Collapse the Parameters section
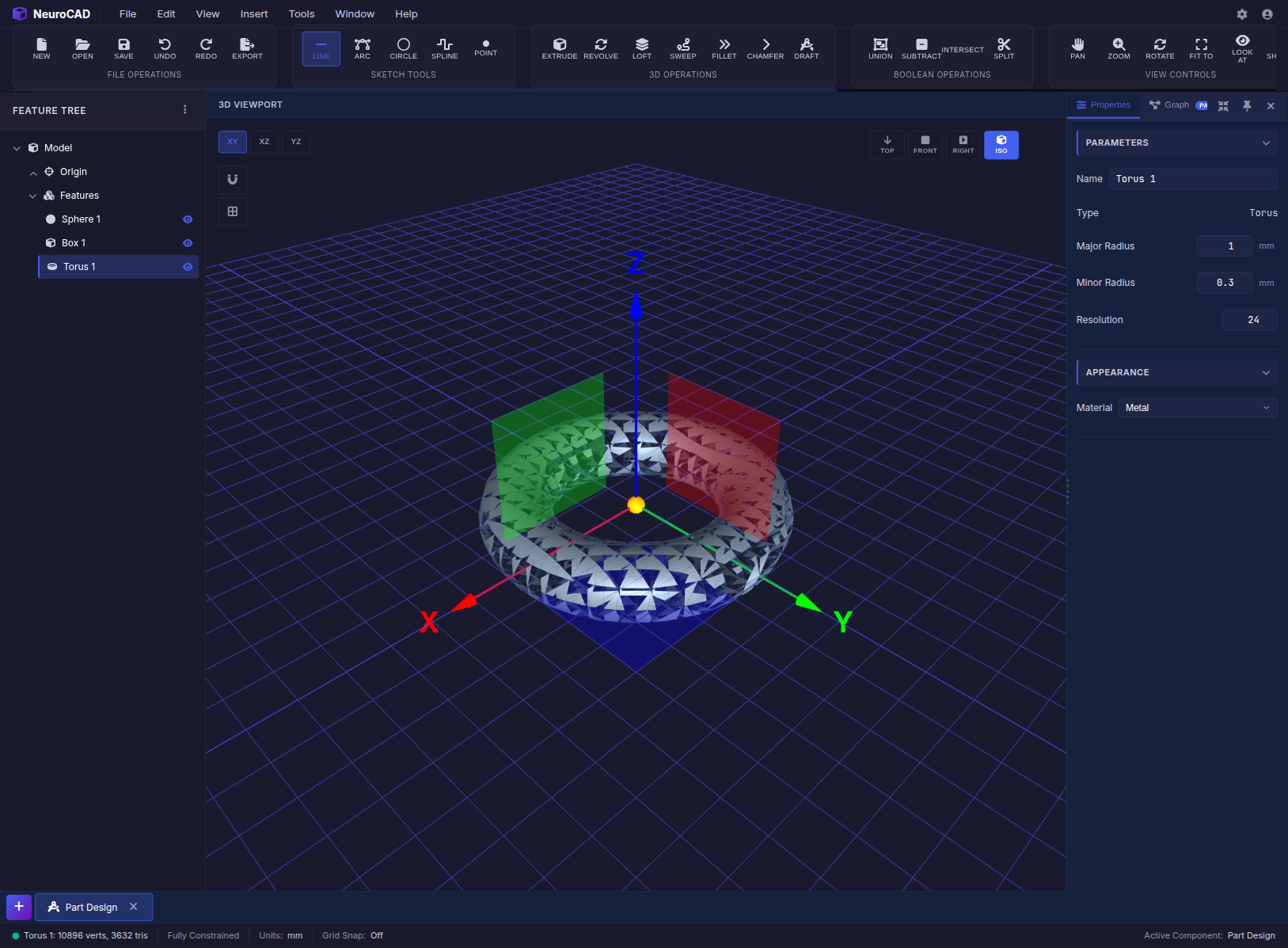The image size is (1288, 948). (1265, 143)
